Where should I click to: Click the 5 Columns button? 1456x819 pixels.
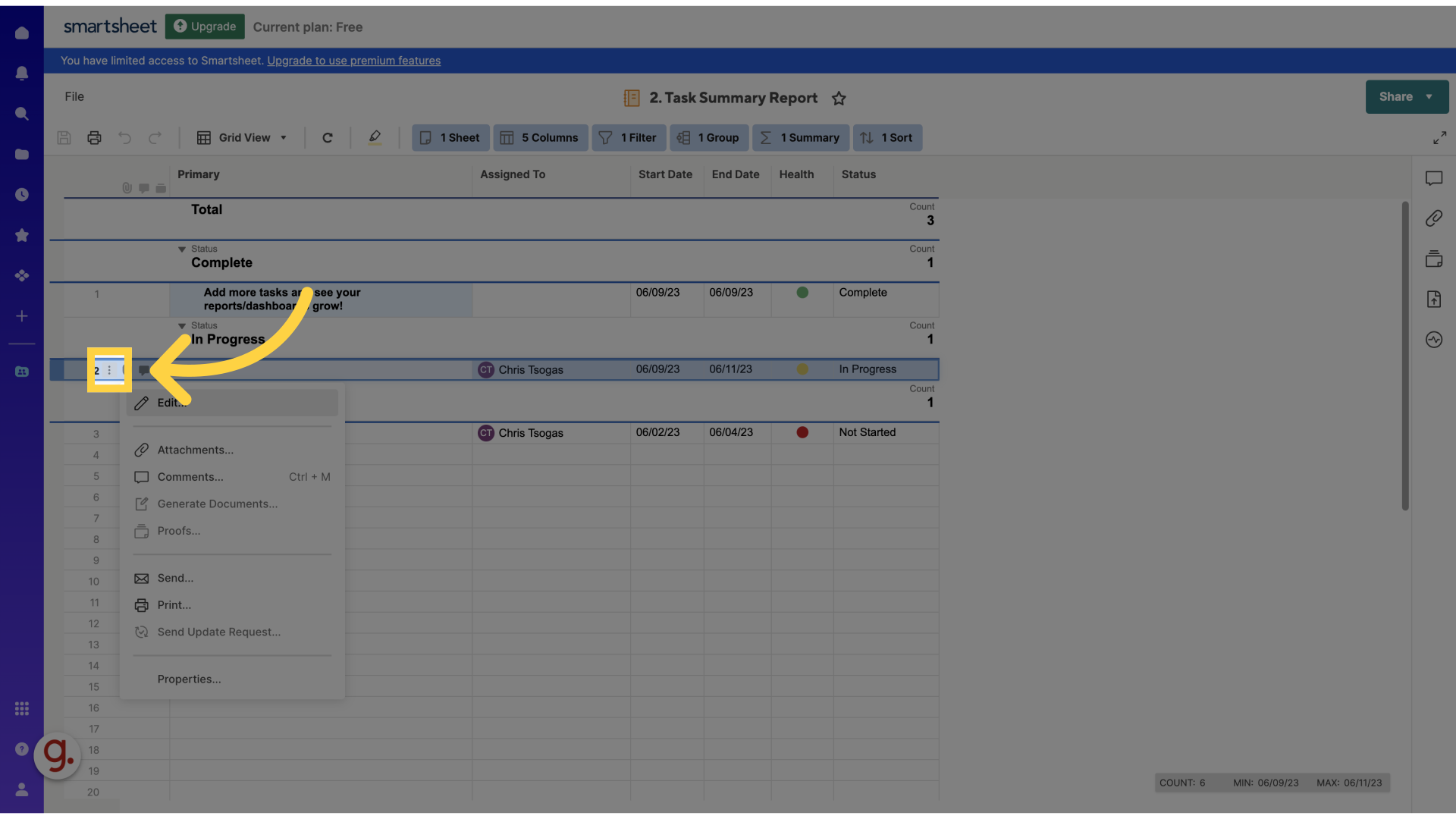coord(540,137)
